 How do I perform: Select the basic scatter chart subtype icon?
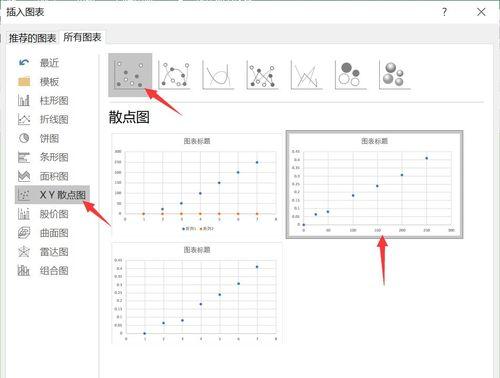(x=130, y=75)
